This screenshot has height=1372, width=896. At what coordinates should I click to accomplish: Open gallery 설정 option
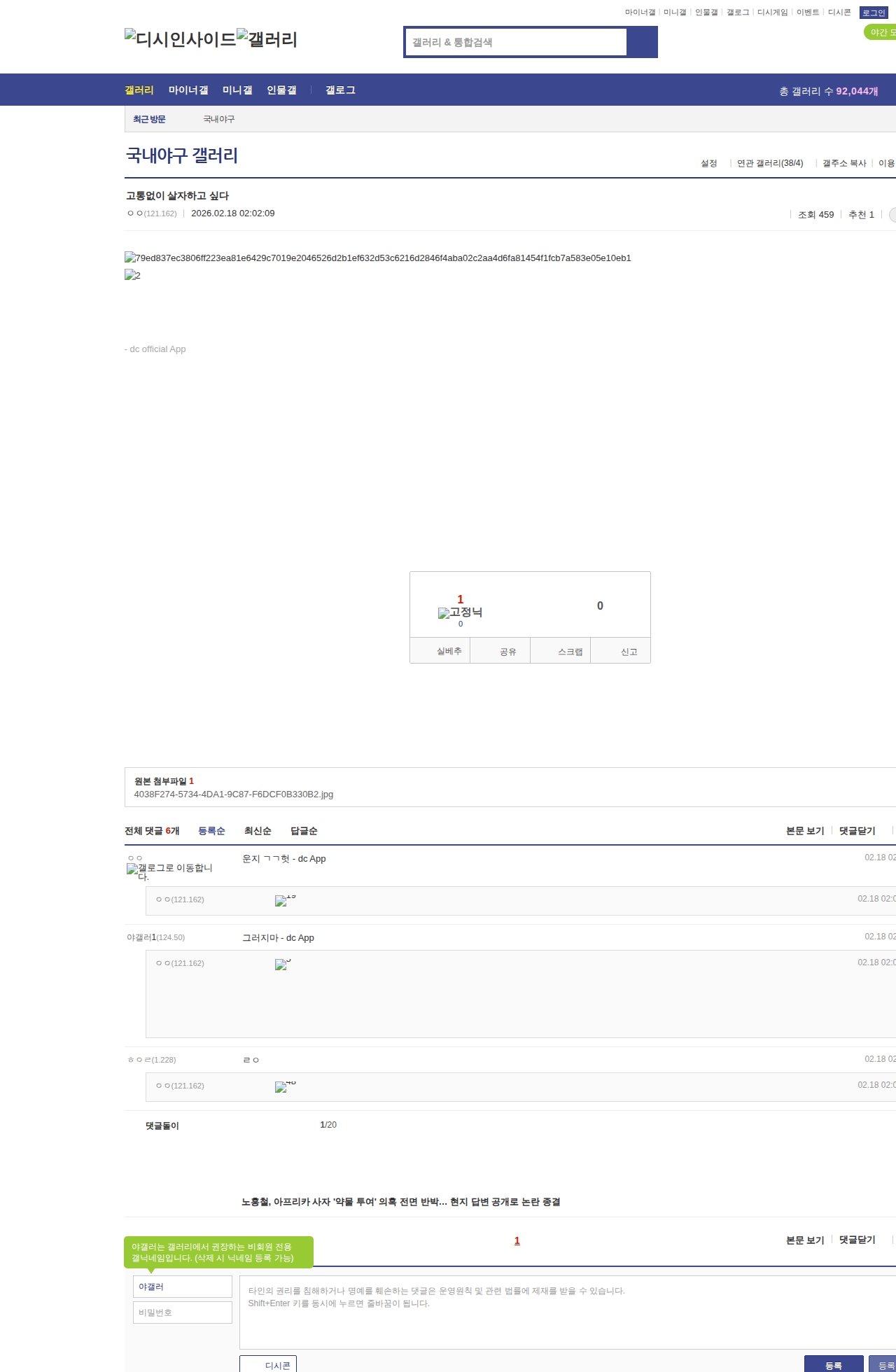pyautogui.click(x=709, y=163)
